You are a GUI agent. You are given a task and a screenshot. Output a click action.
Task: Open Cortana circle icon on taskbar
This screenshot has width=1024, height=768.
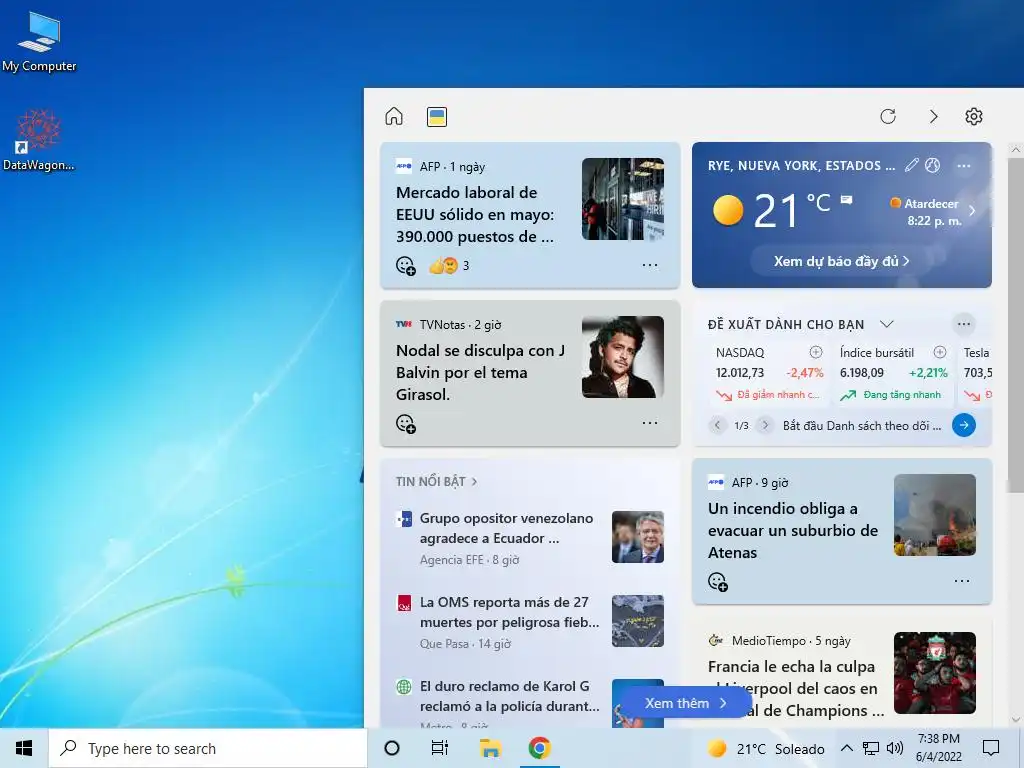point(392,748)
